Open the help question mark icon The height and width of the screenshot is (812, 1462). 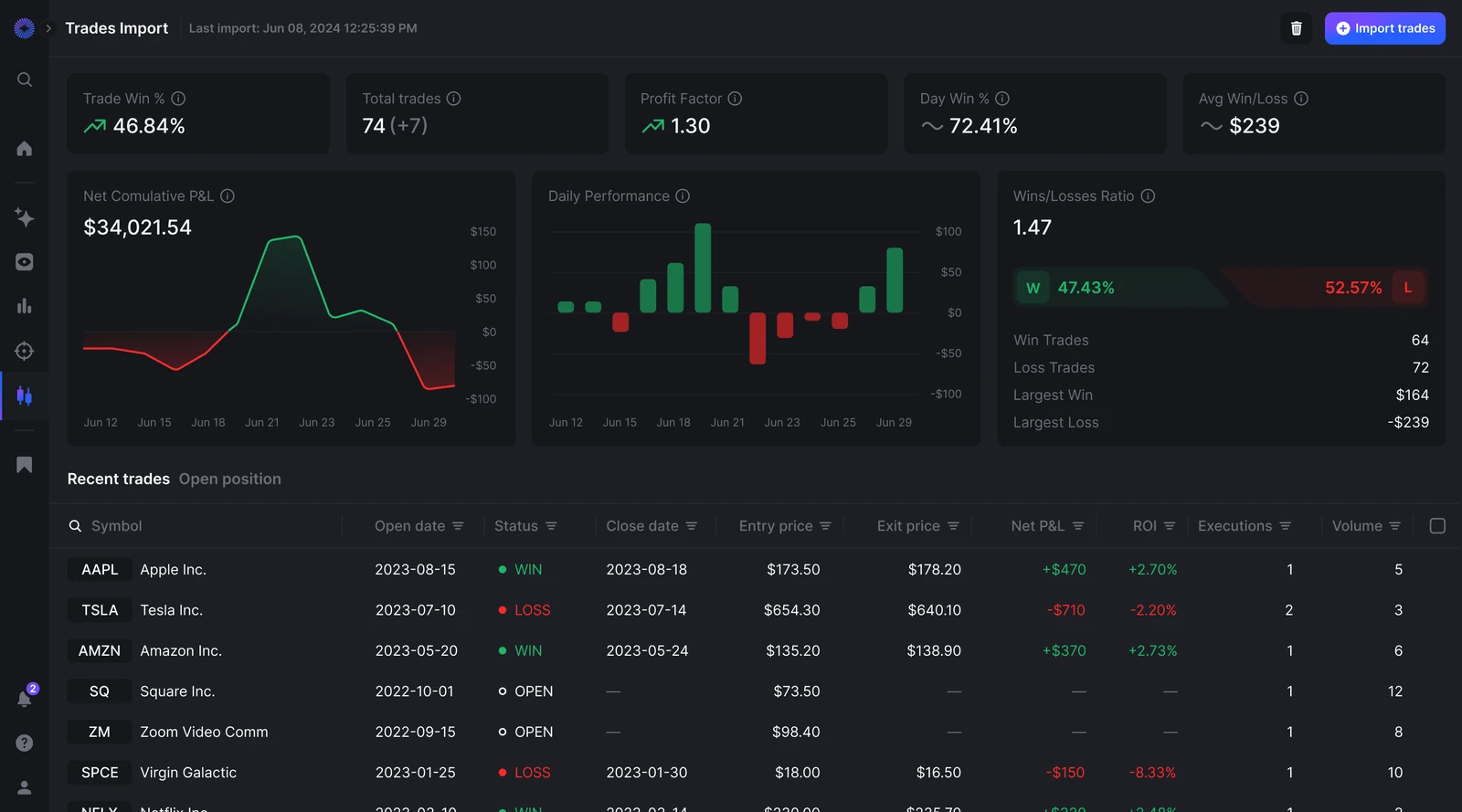(25, 743)
